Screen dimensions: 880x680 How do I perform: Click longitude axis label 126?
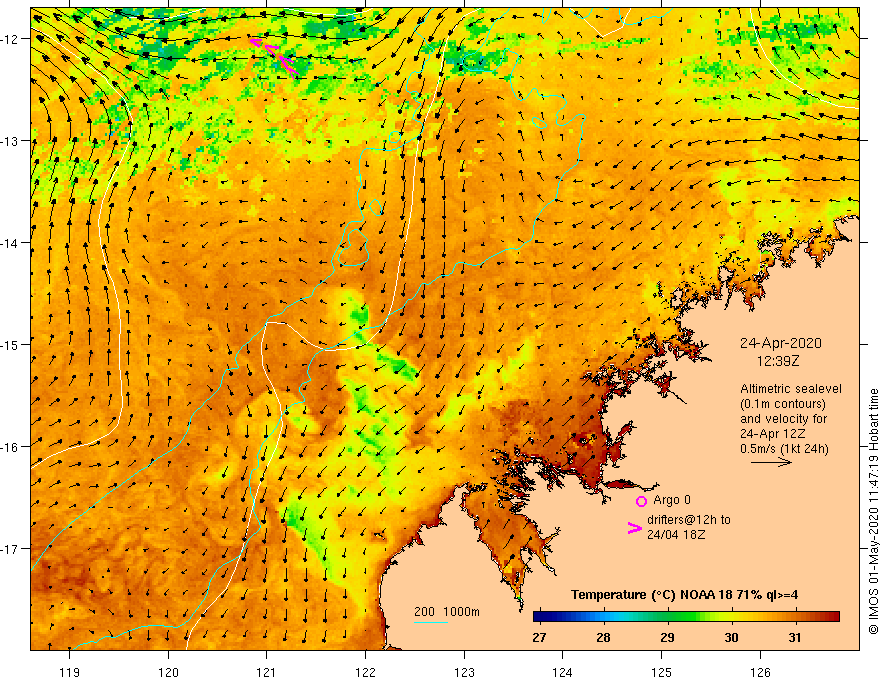click(760, 672)
